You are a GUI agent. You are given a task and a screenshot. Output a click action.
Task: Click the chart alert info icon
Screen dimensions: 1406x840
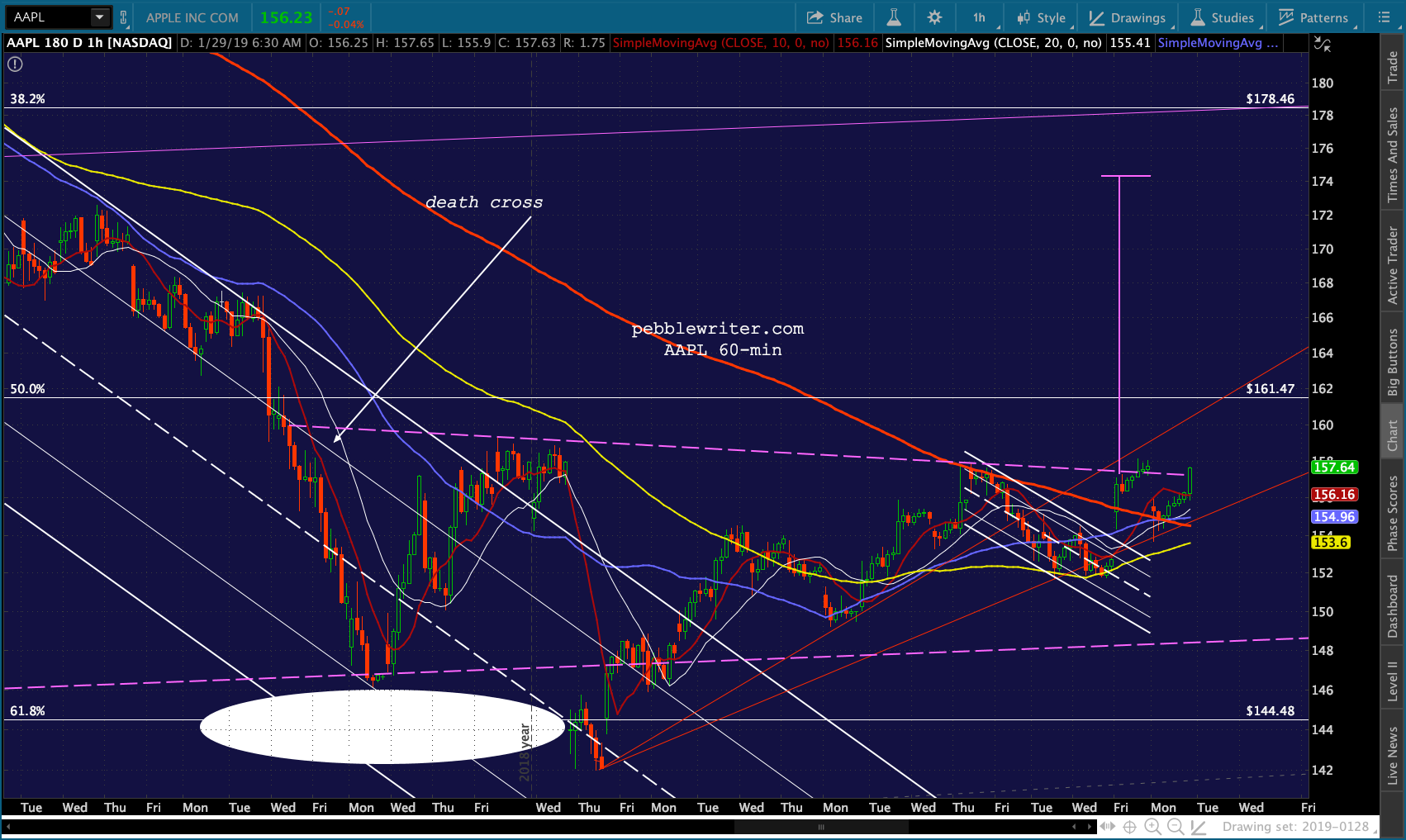[15, 64]
